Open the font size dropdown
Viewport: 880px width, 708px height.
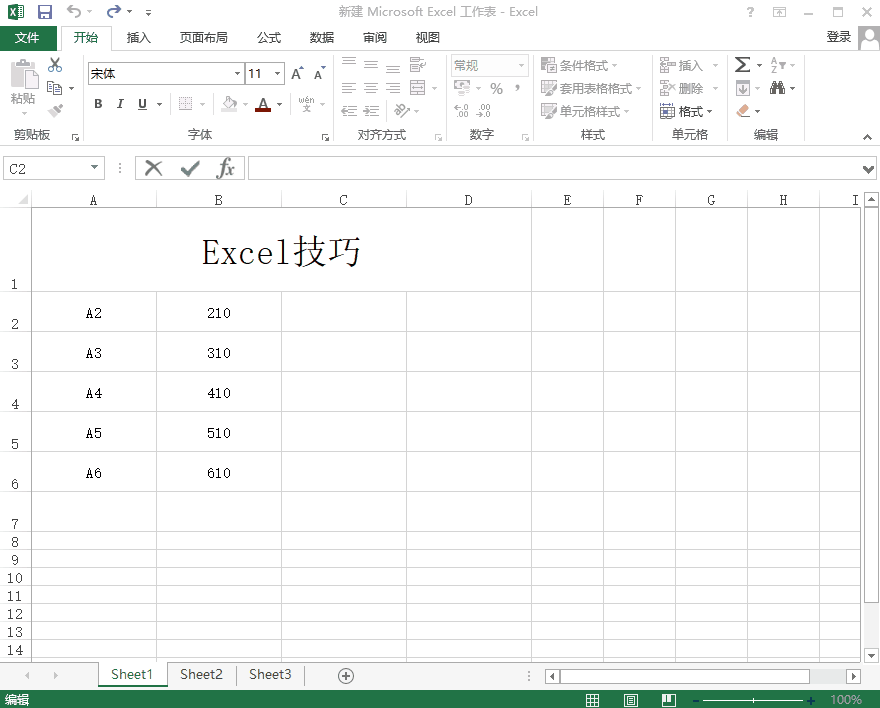point(278,73)
